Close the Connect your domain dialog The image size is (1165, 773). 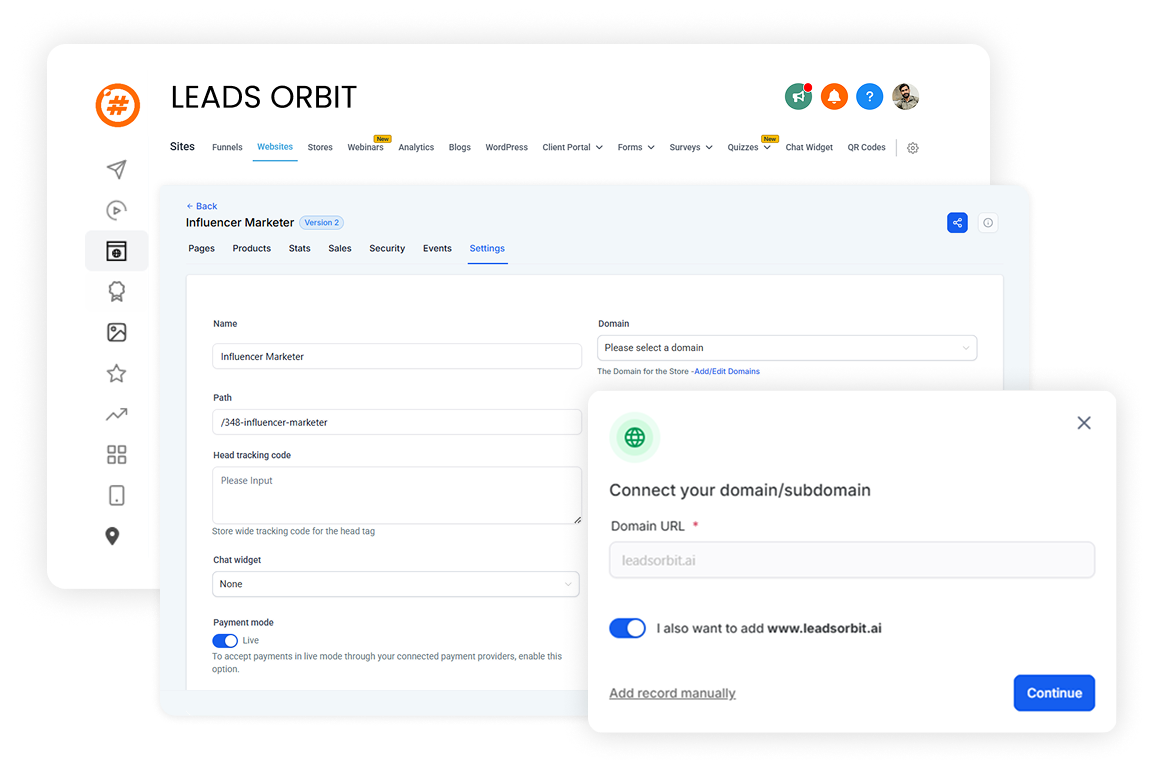point(1084,423)
